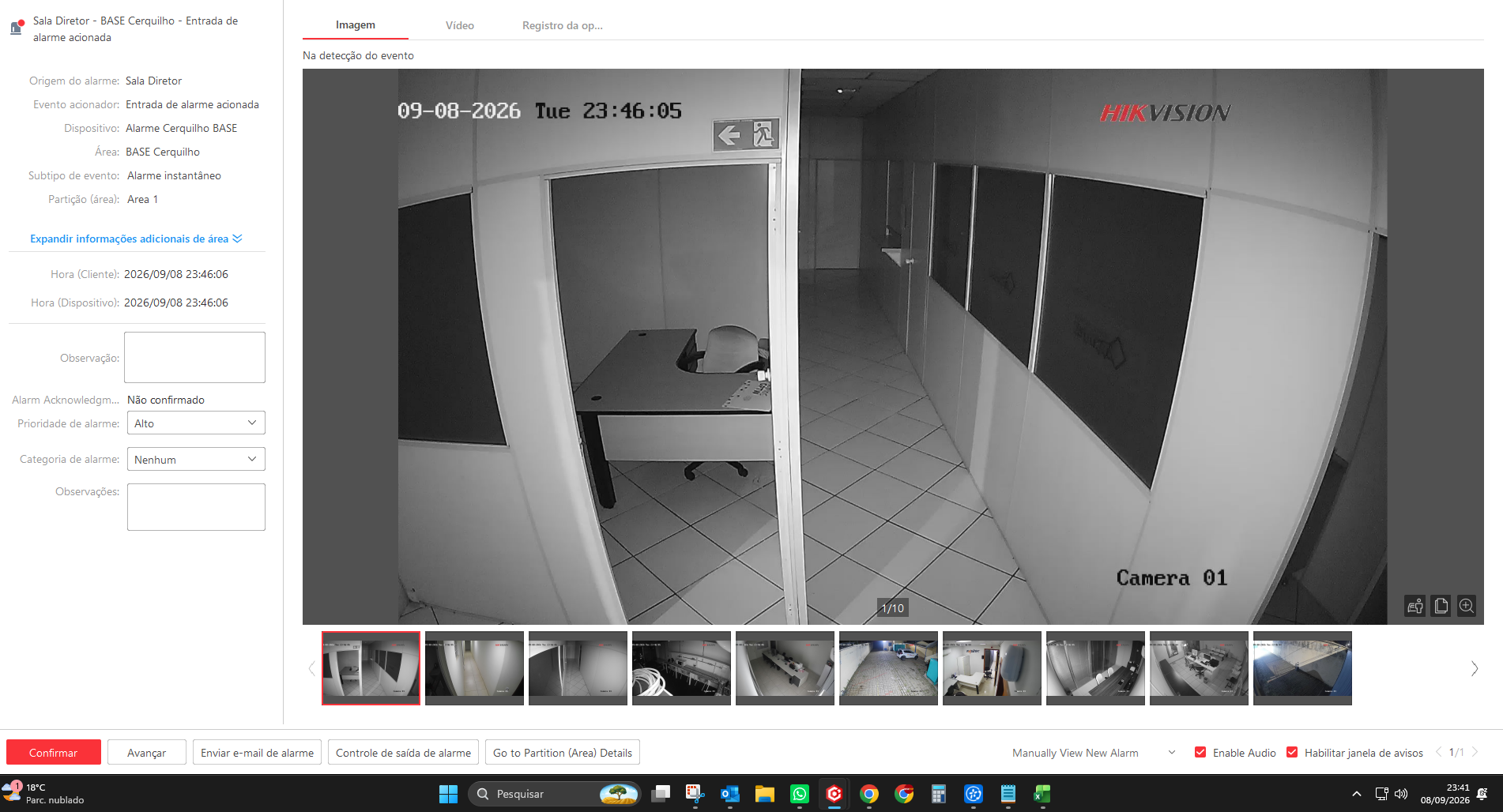
Task: Open Notepad from the taskbar
Action: coord(1008,794)
